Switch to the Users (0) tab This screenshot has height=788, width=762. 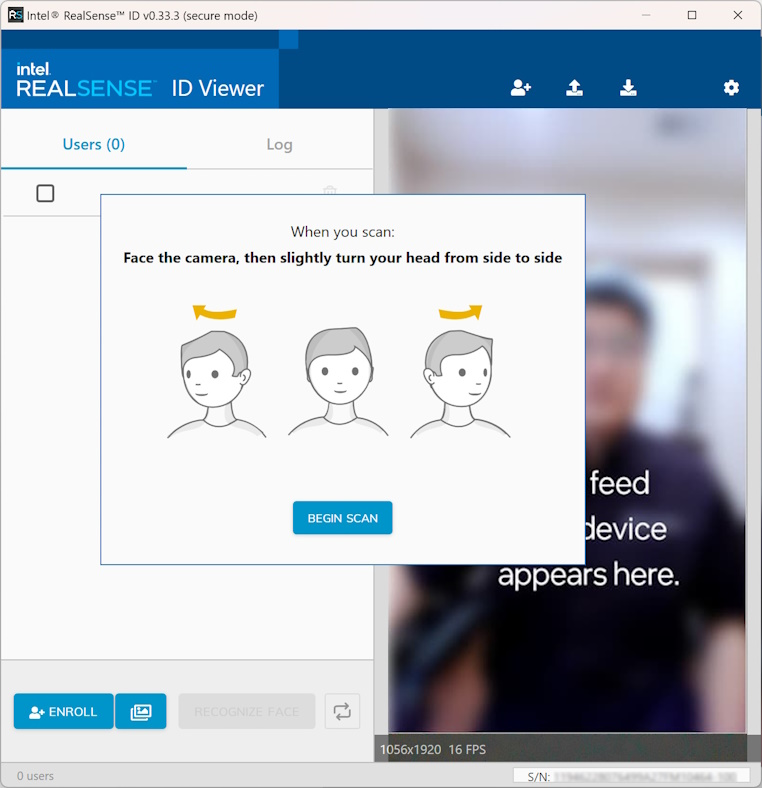94,144
